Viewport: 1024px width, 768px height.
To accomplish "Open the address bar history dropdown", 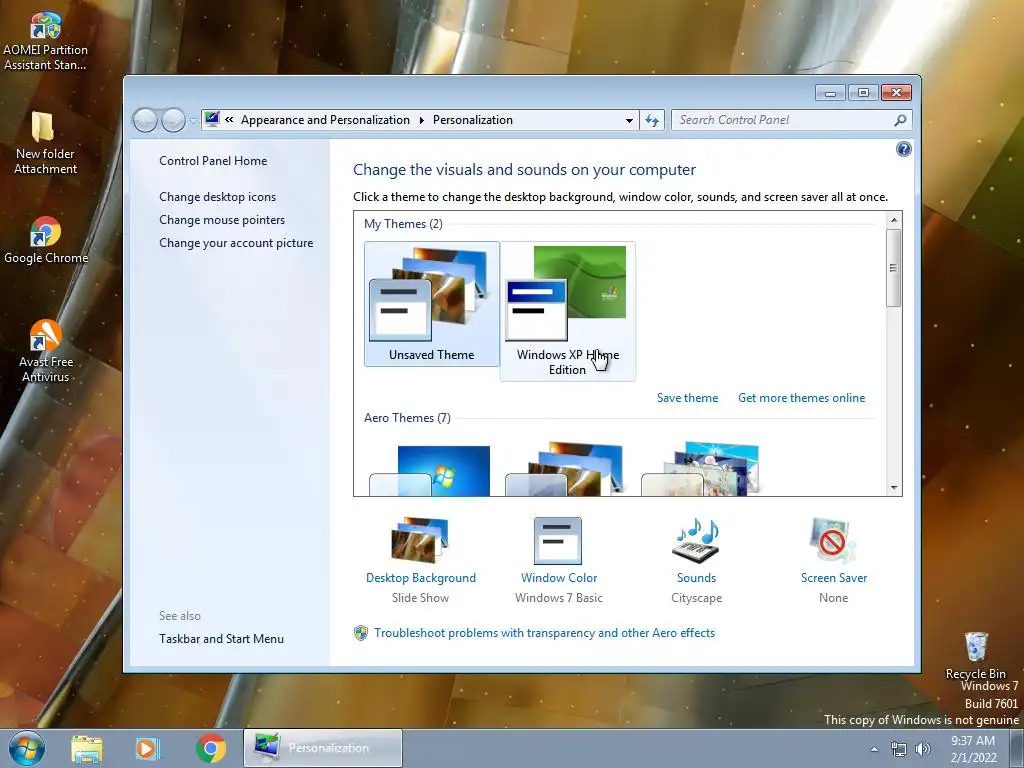I will click(x=629, y=120).
